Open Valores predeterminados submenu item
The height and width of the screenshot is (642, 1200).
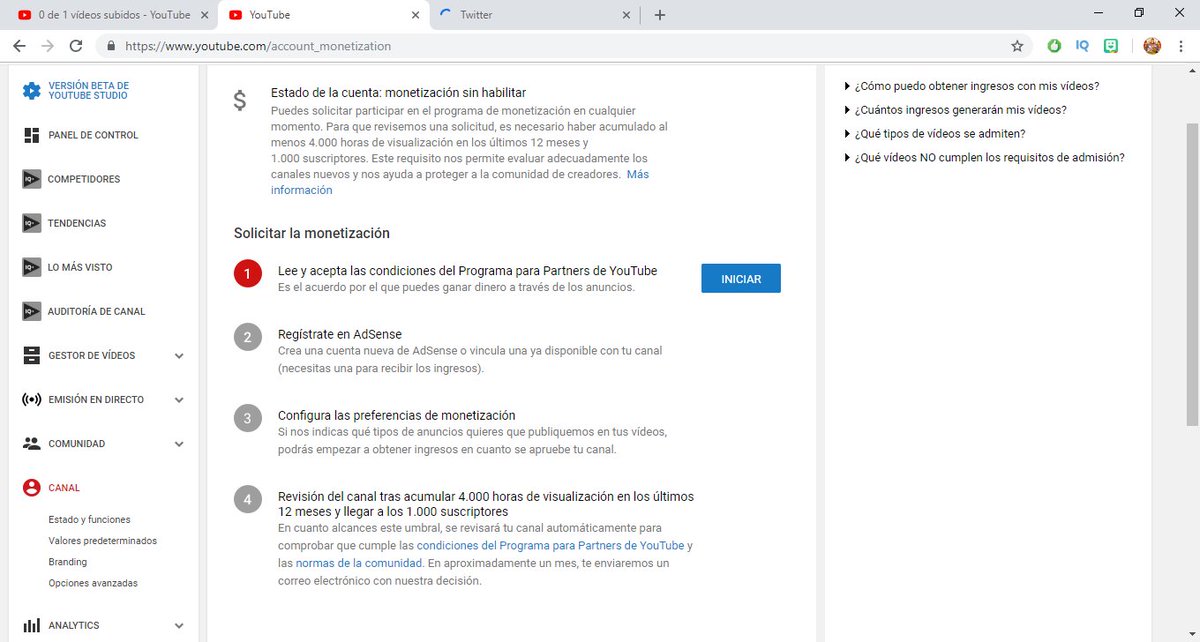(x=102, y=541)
